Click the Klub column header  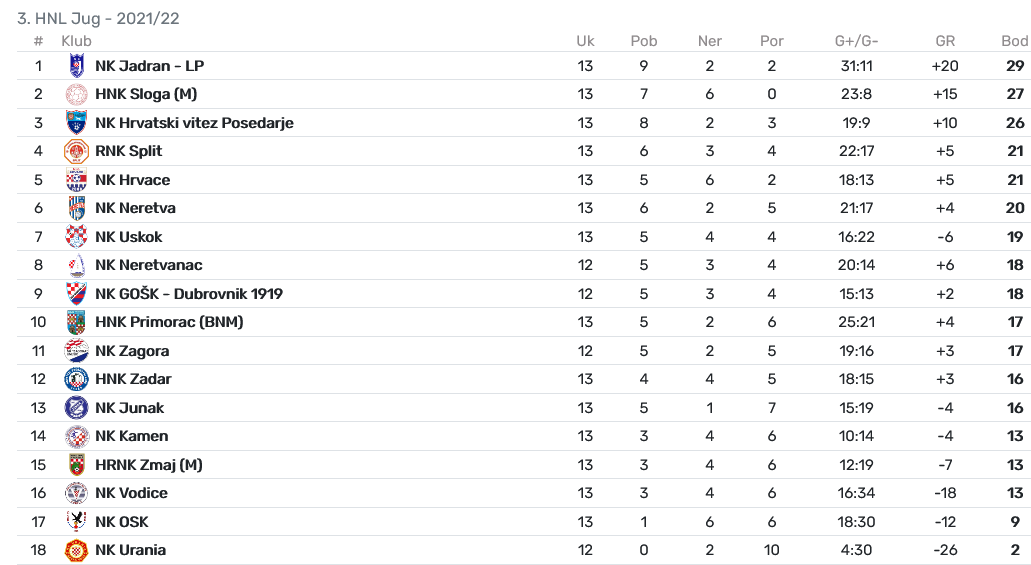coord(76,41)
